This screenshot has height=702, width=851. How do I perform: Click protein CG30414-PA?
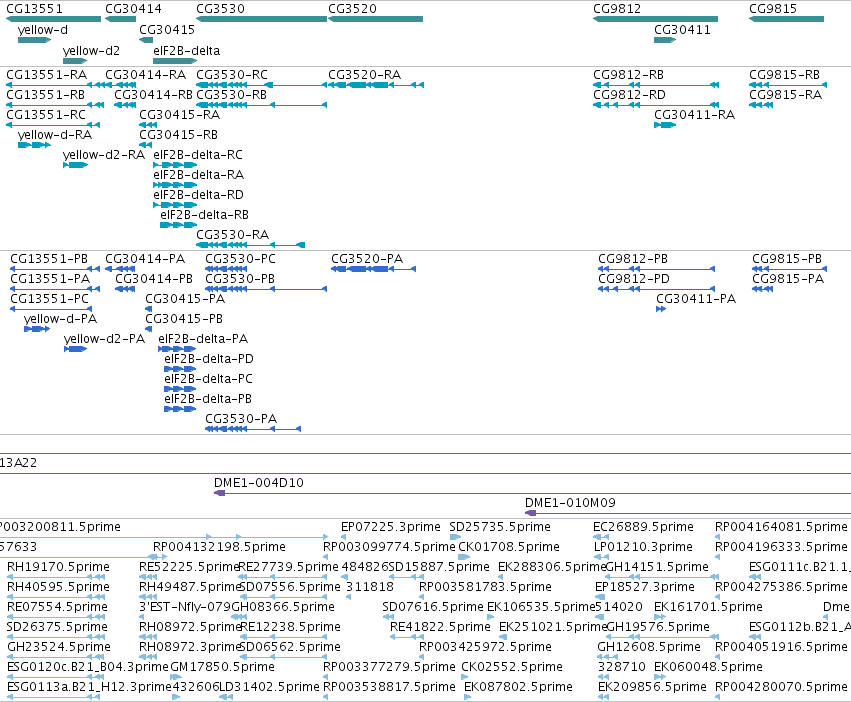[x=120, y=269]
